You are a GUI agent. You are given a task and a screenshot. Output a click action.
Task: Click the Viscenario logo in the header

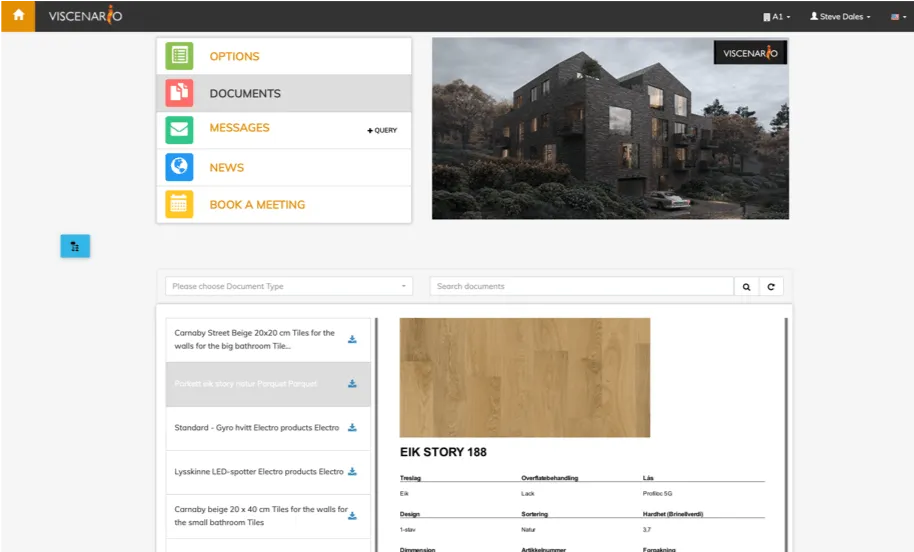pos(85,16)
